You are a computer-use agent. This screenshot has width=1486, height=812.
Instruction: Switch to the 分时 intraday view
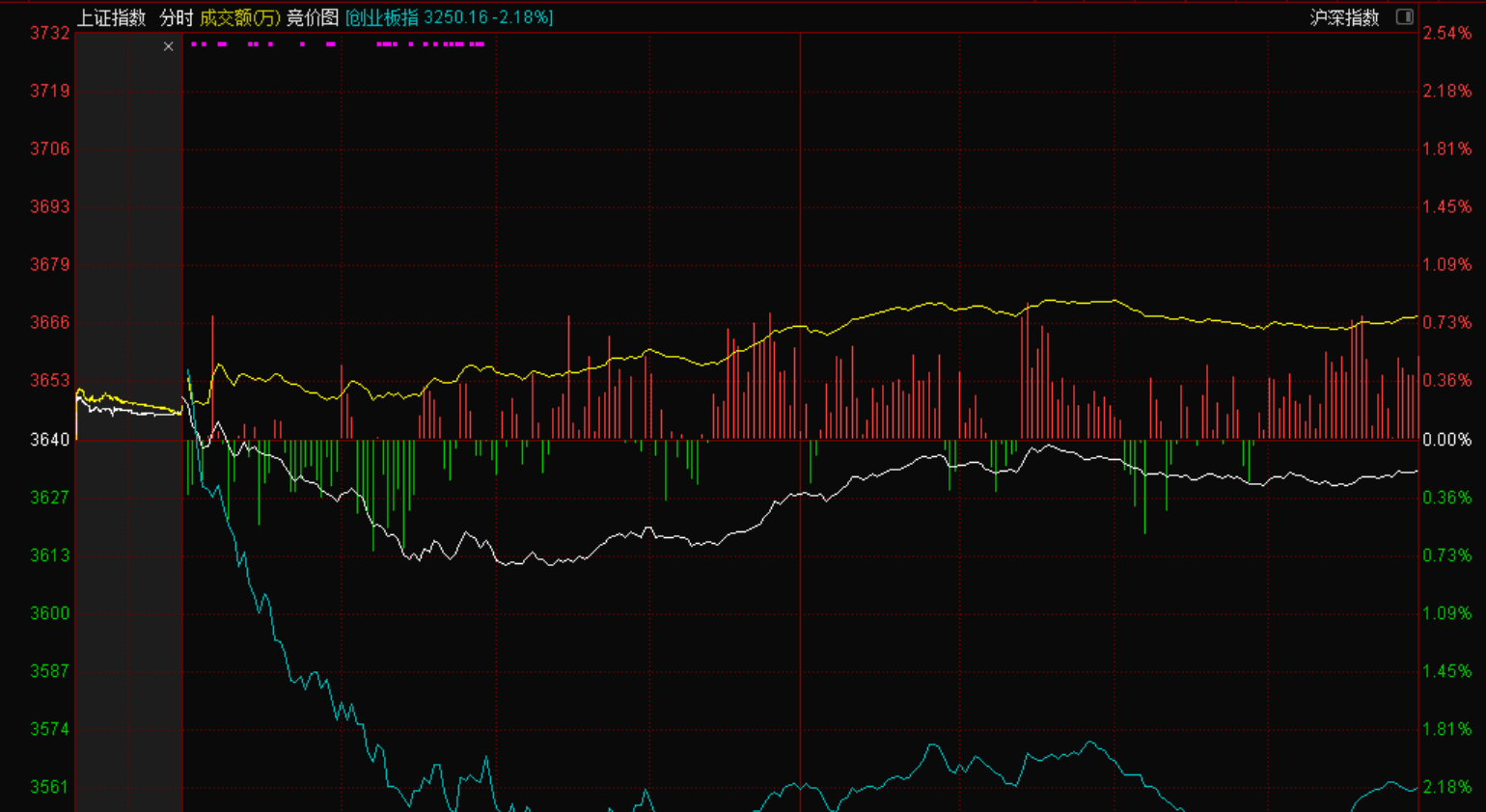(176, 17)
